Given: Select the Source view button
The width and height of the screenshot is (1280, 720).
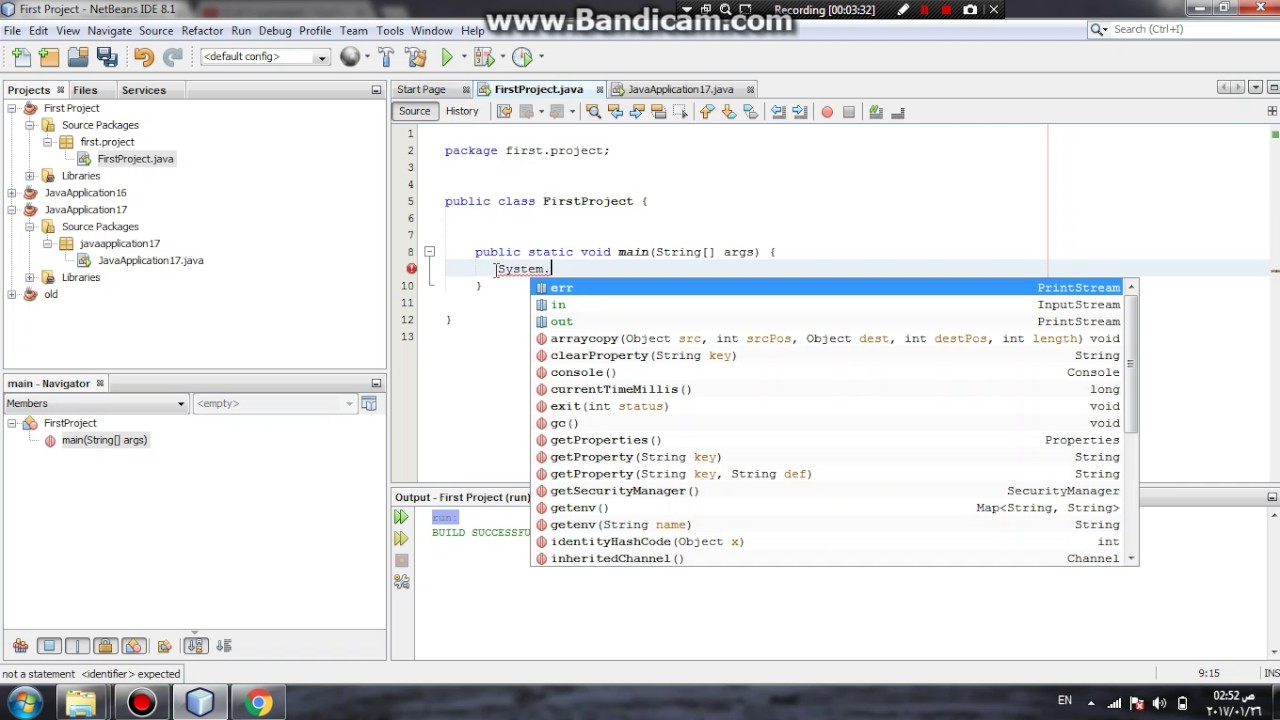Looking at the screenshot, I should point(414,111).
